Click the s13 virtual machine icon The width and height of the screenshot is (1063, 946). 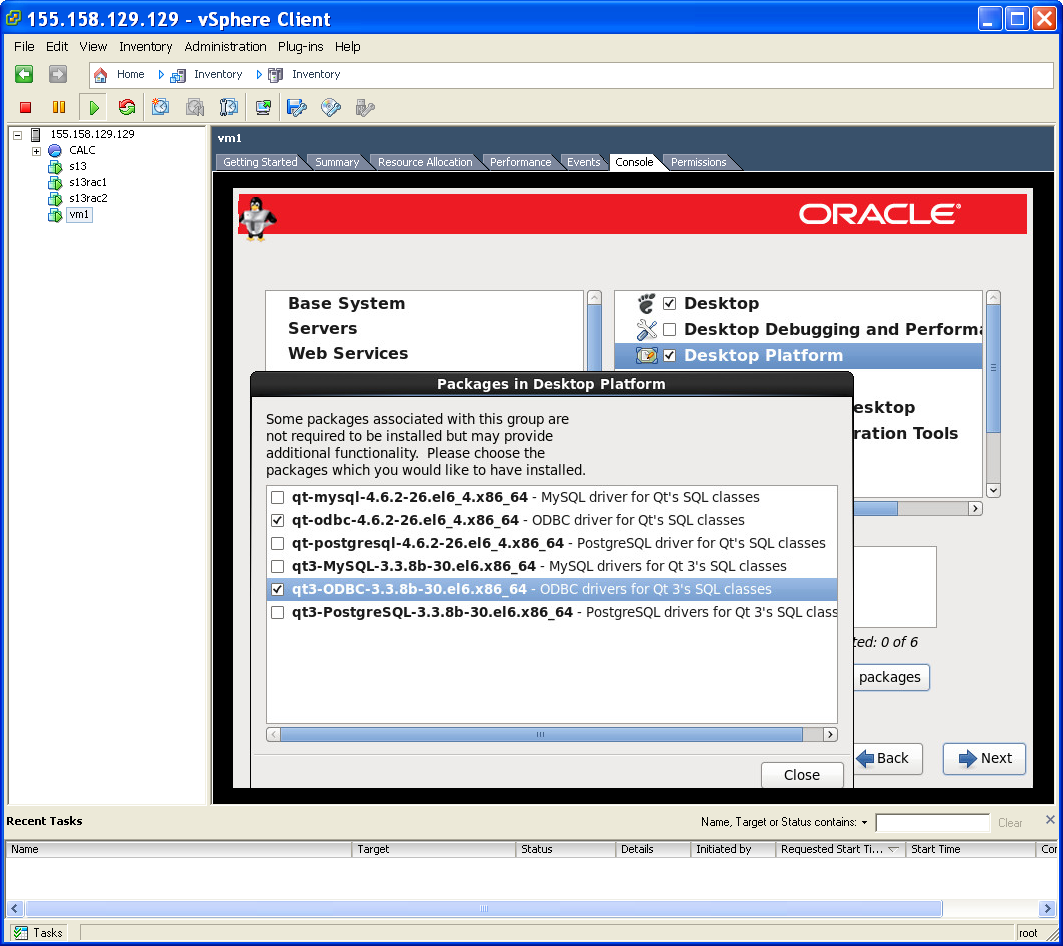point(55,167)
